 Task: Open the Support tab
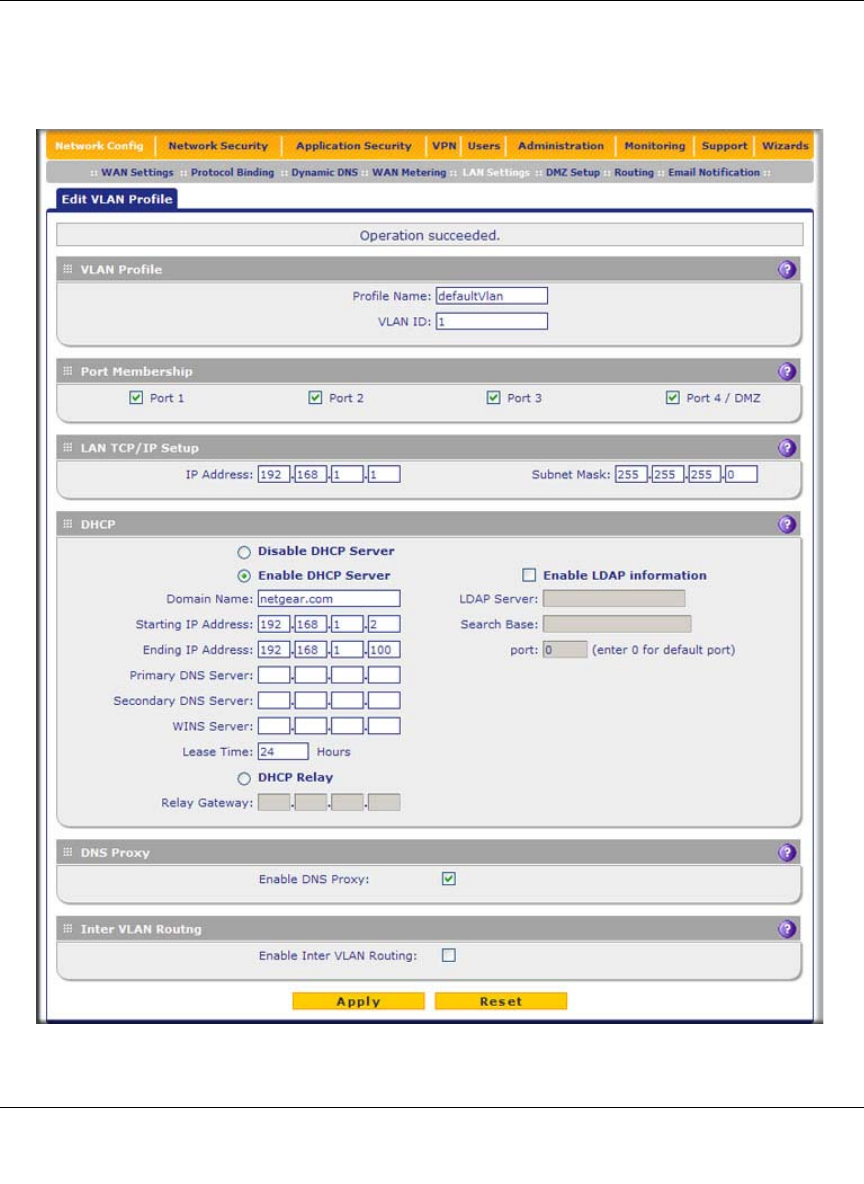724,146
